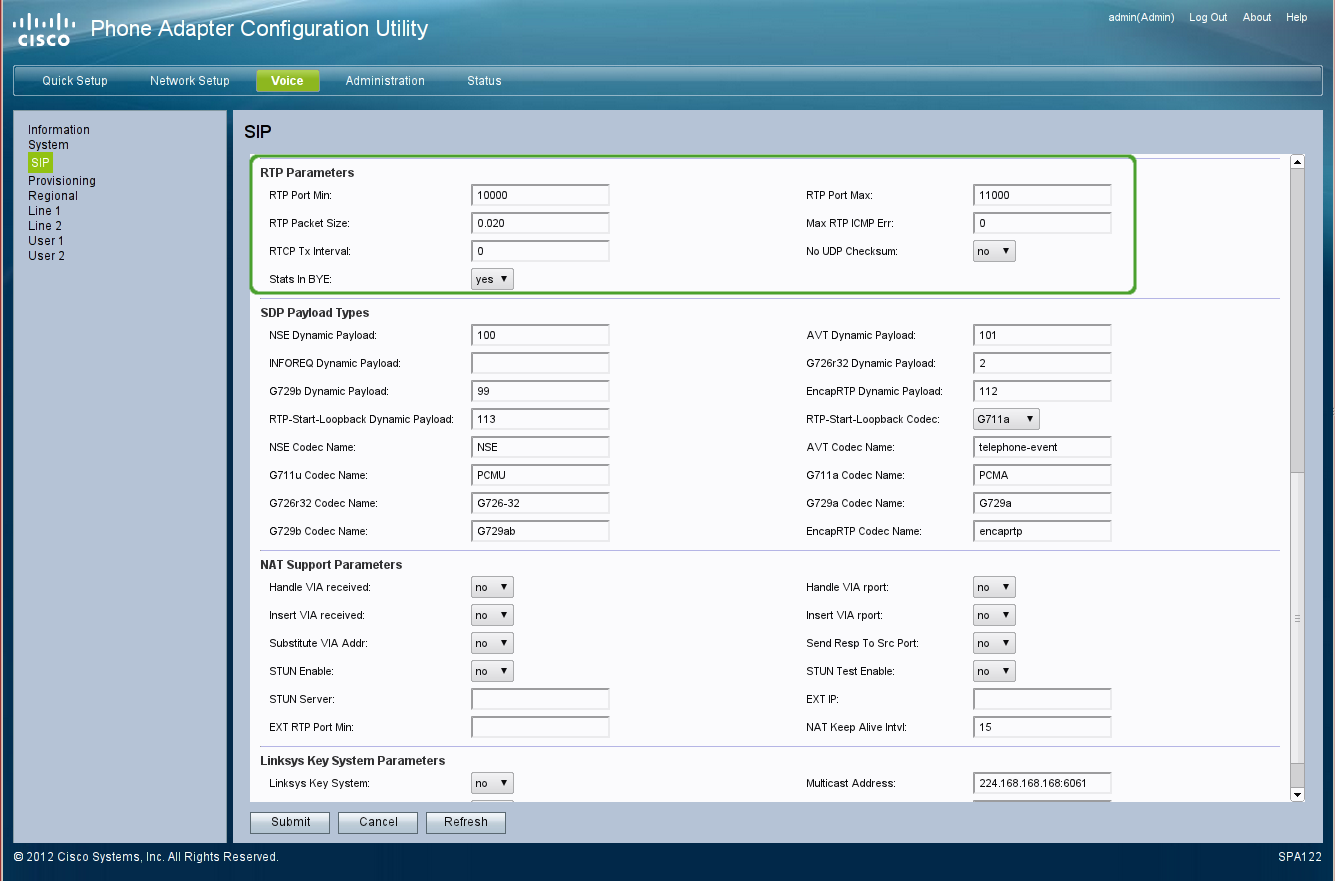The image size is (1335, 881).
Task: Click the scrollbar down arrow
Action: pyautogui.click(x=1298, y=794)
